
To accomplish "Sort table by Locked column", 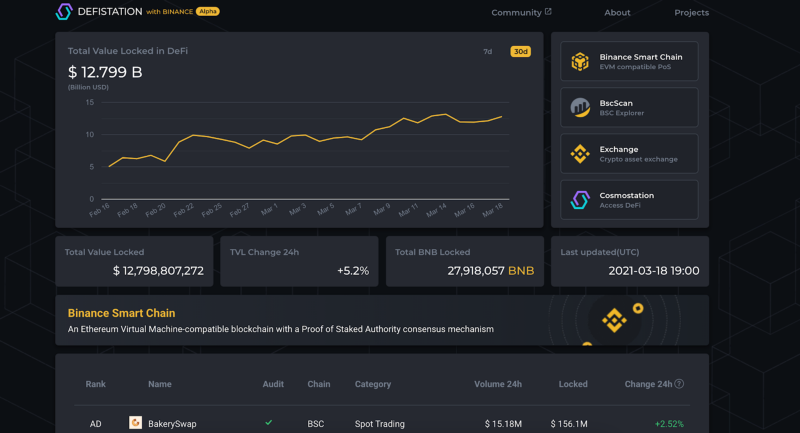I will pos(573,384).
